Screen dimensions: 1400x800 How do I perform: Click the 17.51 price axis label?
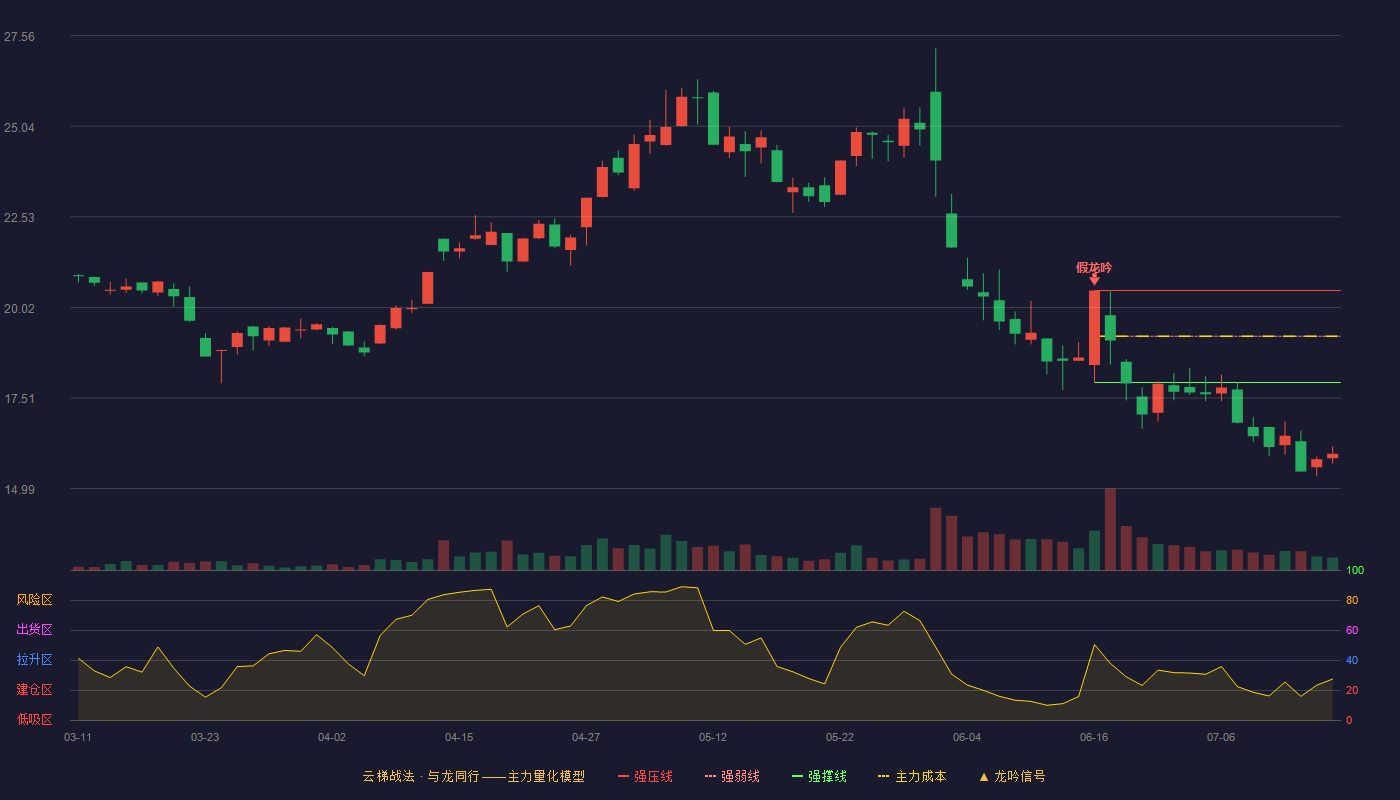(x=19, y=399)
